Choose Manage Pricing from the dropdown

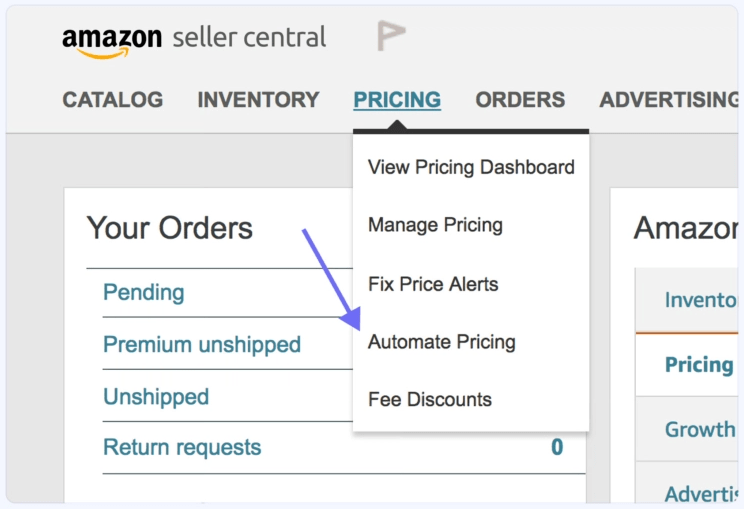coord(435,225)
